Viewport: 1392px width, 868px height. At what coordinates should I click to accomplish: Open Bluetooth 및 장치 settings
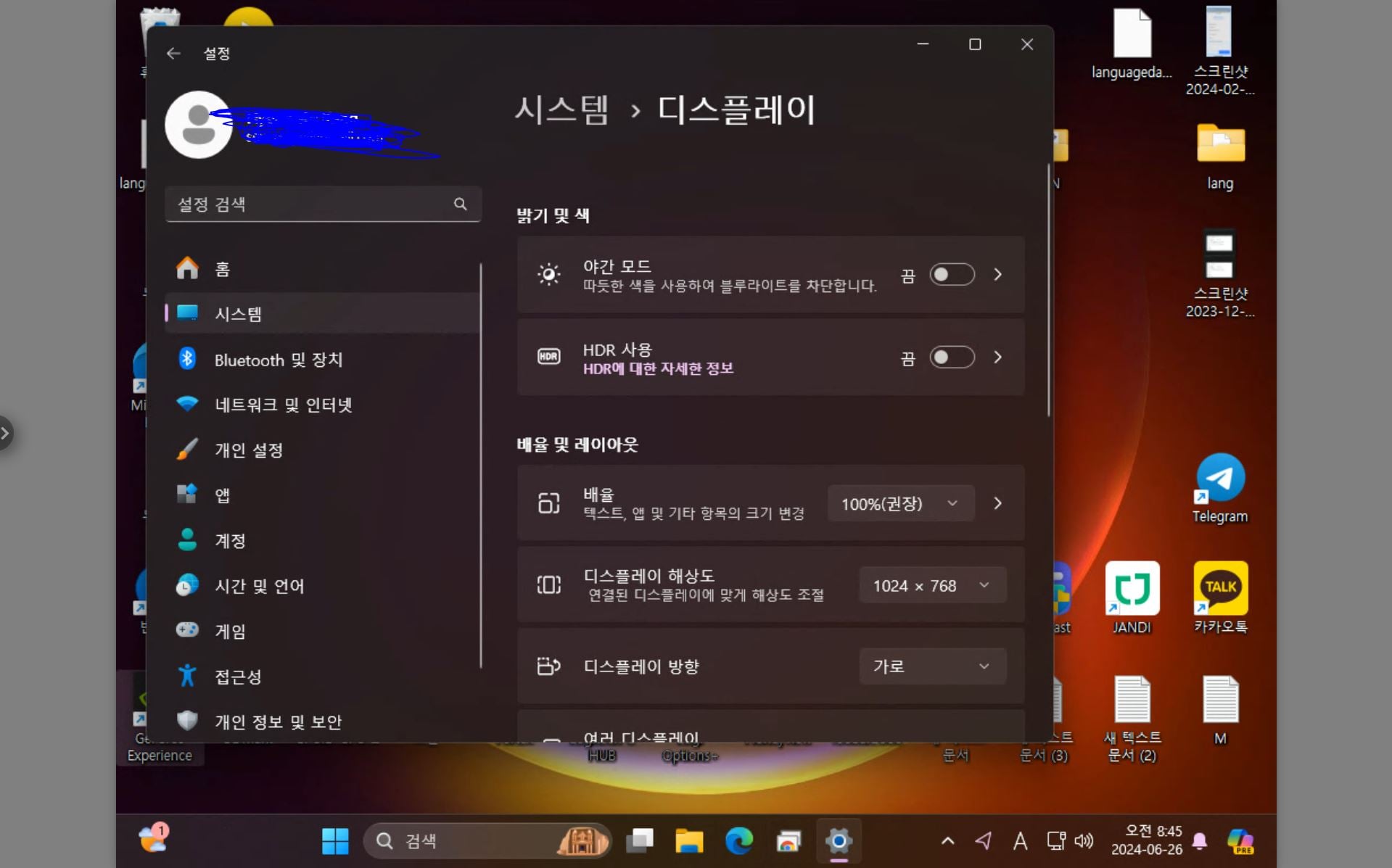click(x=322, y=359)
